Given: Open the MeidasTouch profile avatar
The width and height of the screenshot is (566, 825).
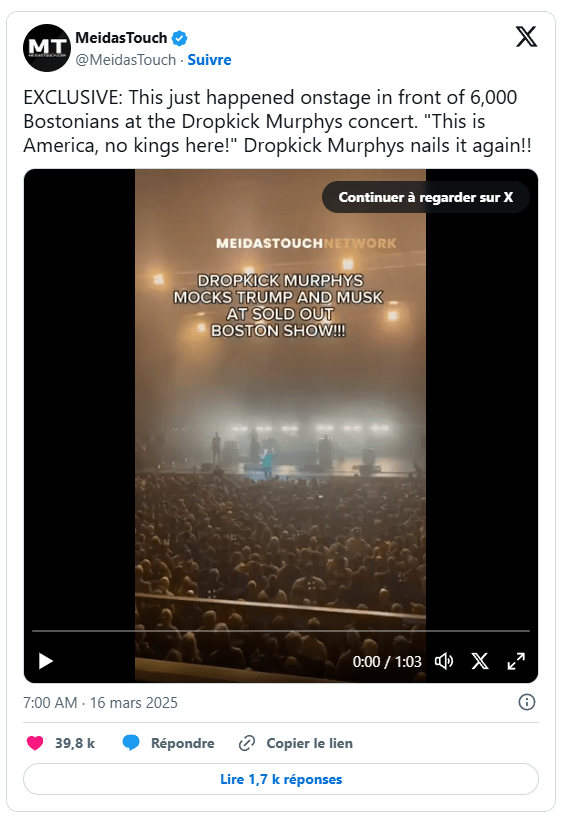Looking at the screenshot, I should coord(47,48).
